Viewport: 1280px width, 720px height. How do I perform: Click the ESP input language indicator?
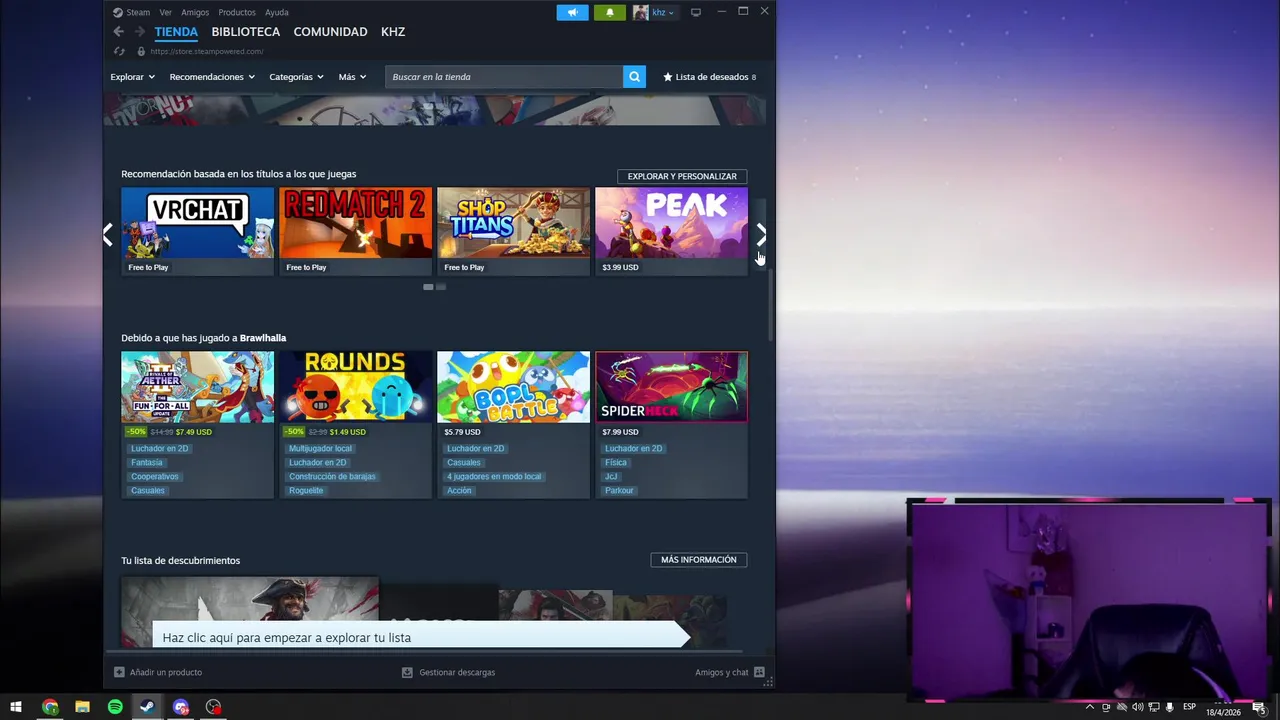click(1189, 707)
